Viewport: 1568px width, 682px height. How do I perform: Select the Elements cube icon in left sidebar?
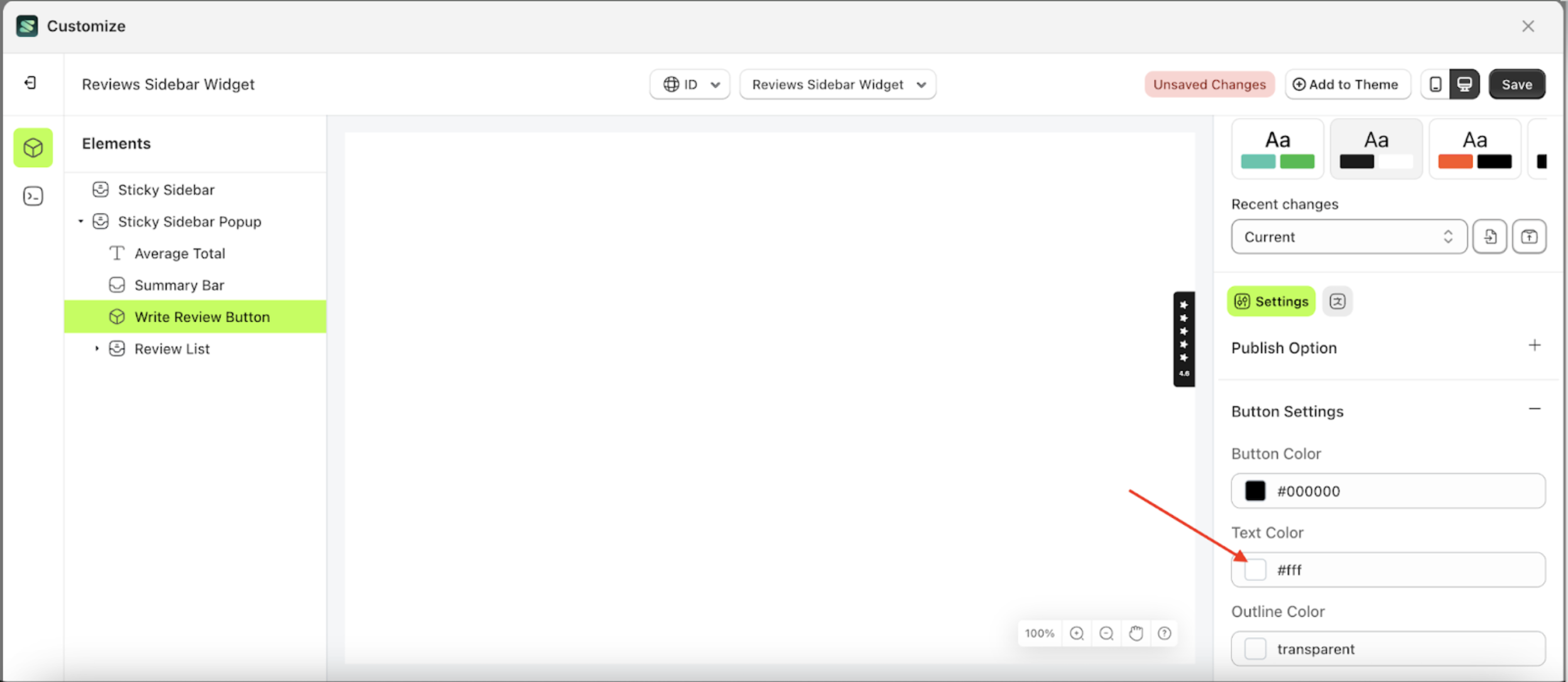click(33, 147)
